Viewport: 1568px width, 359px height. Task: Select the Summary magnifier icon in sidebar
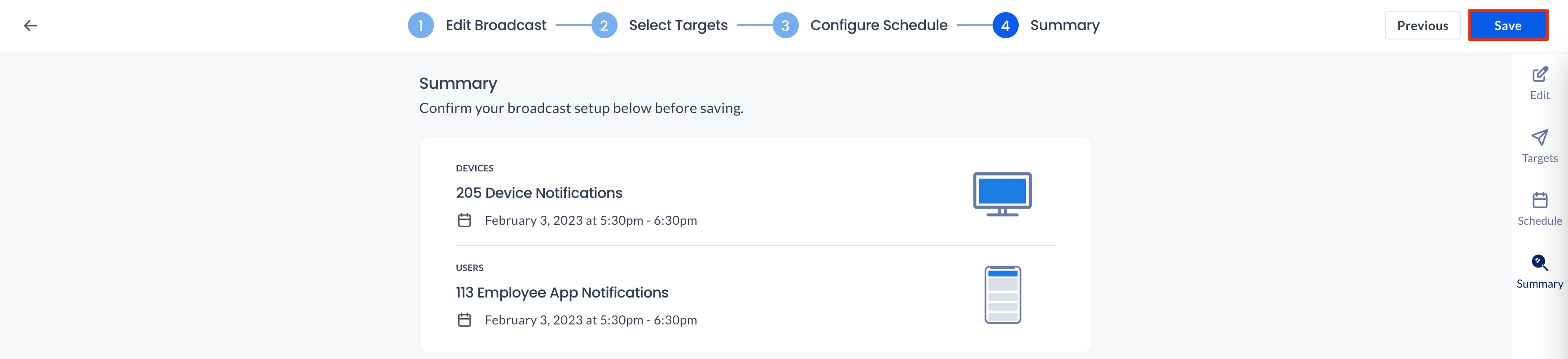pos(1539,263)
